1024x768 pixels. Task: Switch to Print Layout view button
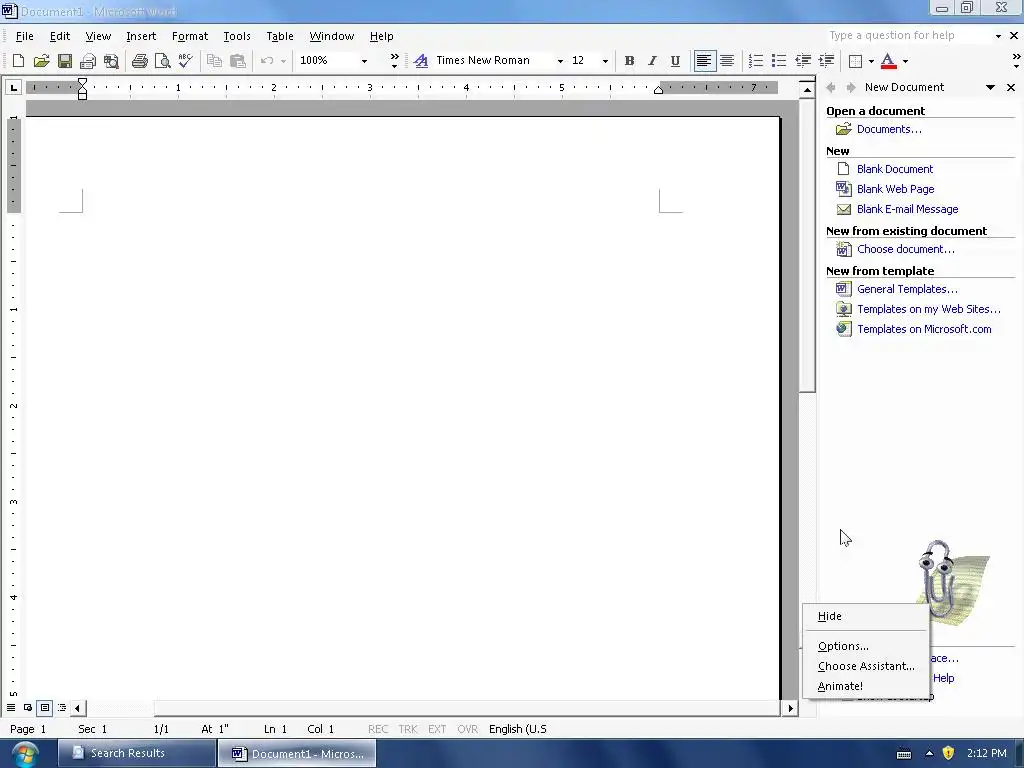(x=44, y=707)
